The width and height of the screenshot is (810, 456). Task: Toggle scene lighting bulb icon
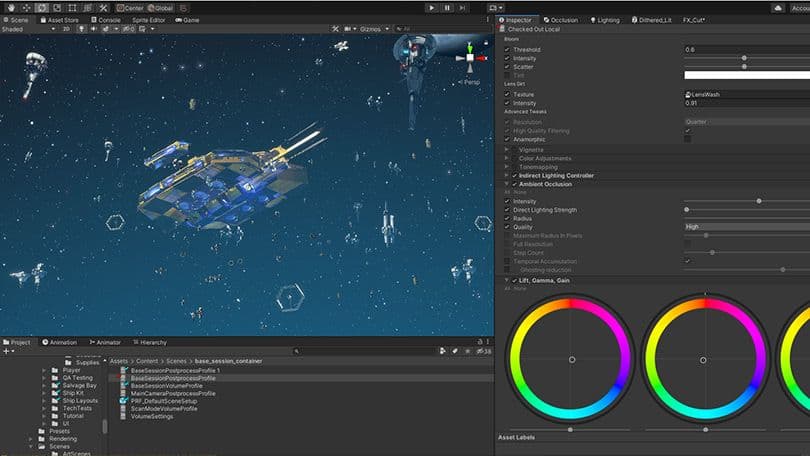(82, 29)
